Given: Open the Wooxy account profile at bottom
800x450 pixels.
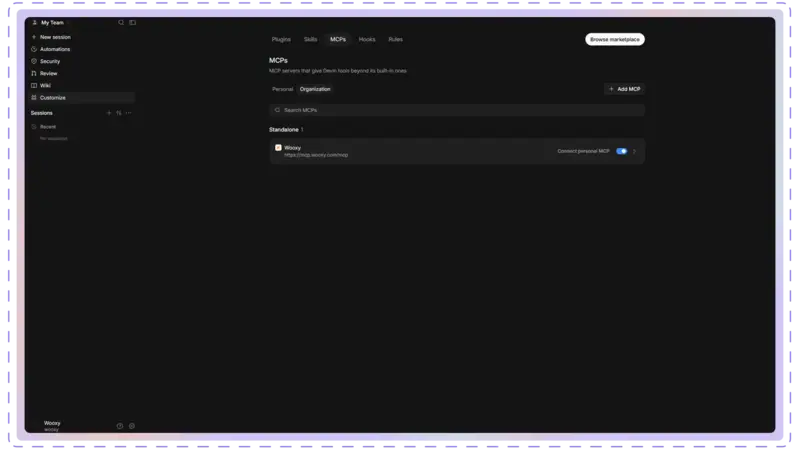Looking at the screenshot, I should 51,426.
